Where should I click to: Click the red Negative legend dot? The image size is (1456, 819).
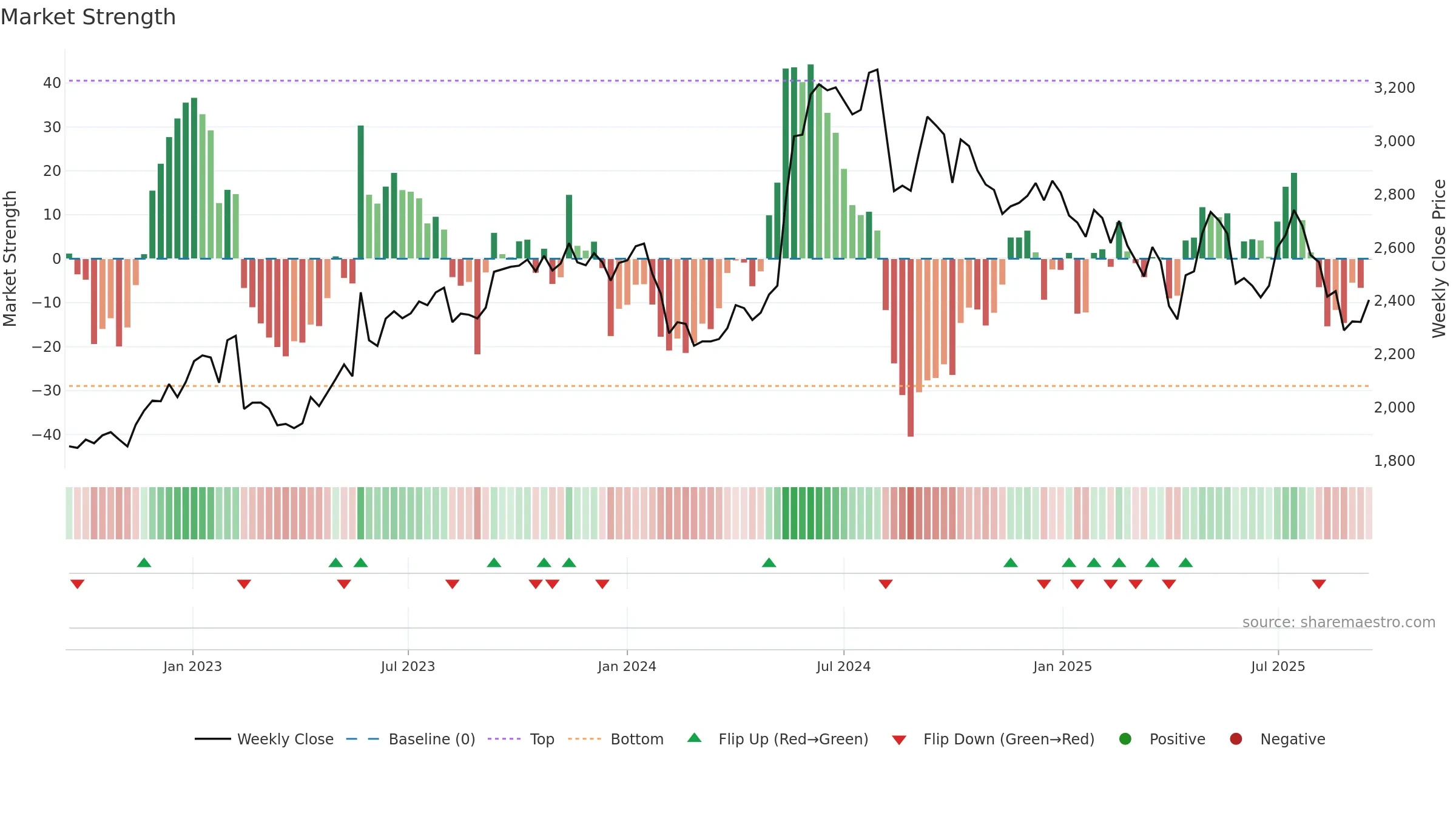(1236, 739)
